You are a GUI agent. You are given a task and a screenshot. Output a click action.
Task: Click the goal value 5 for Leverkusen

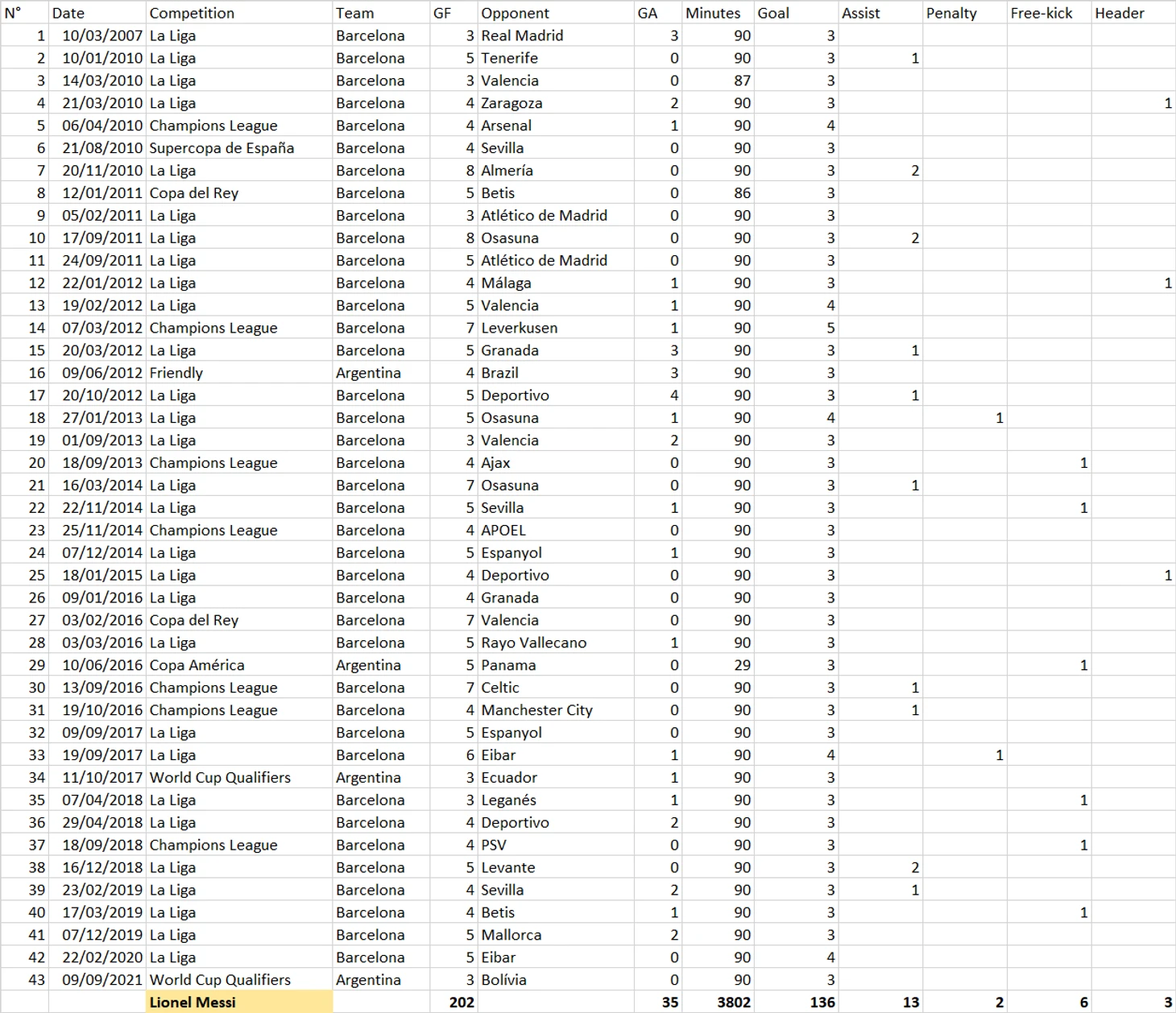tap(796, 328)
